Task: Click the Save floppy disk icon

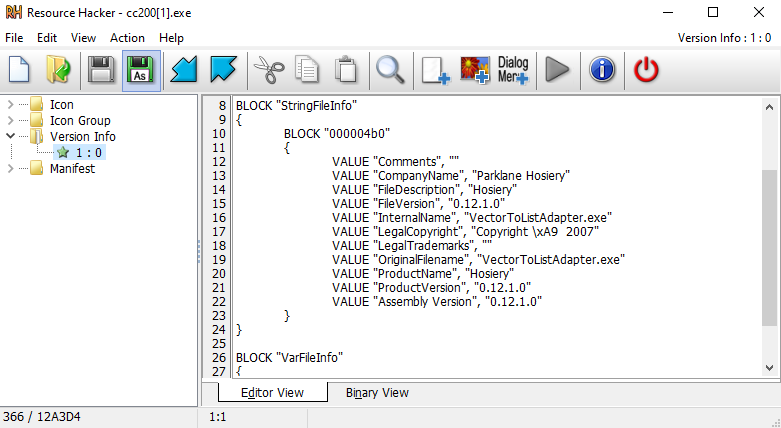Action: click(x=101, y=70)
